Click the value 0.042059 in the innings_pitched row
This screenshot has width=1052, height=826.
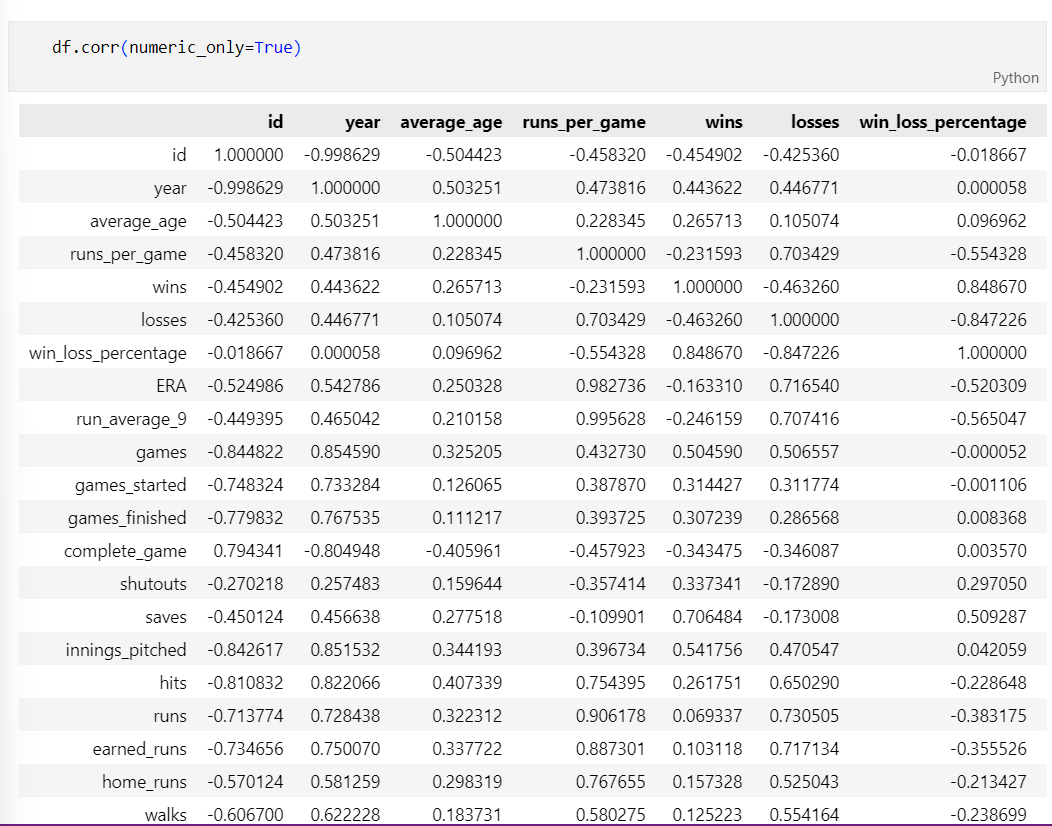click(x=991, y=650)
